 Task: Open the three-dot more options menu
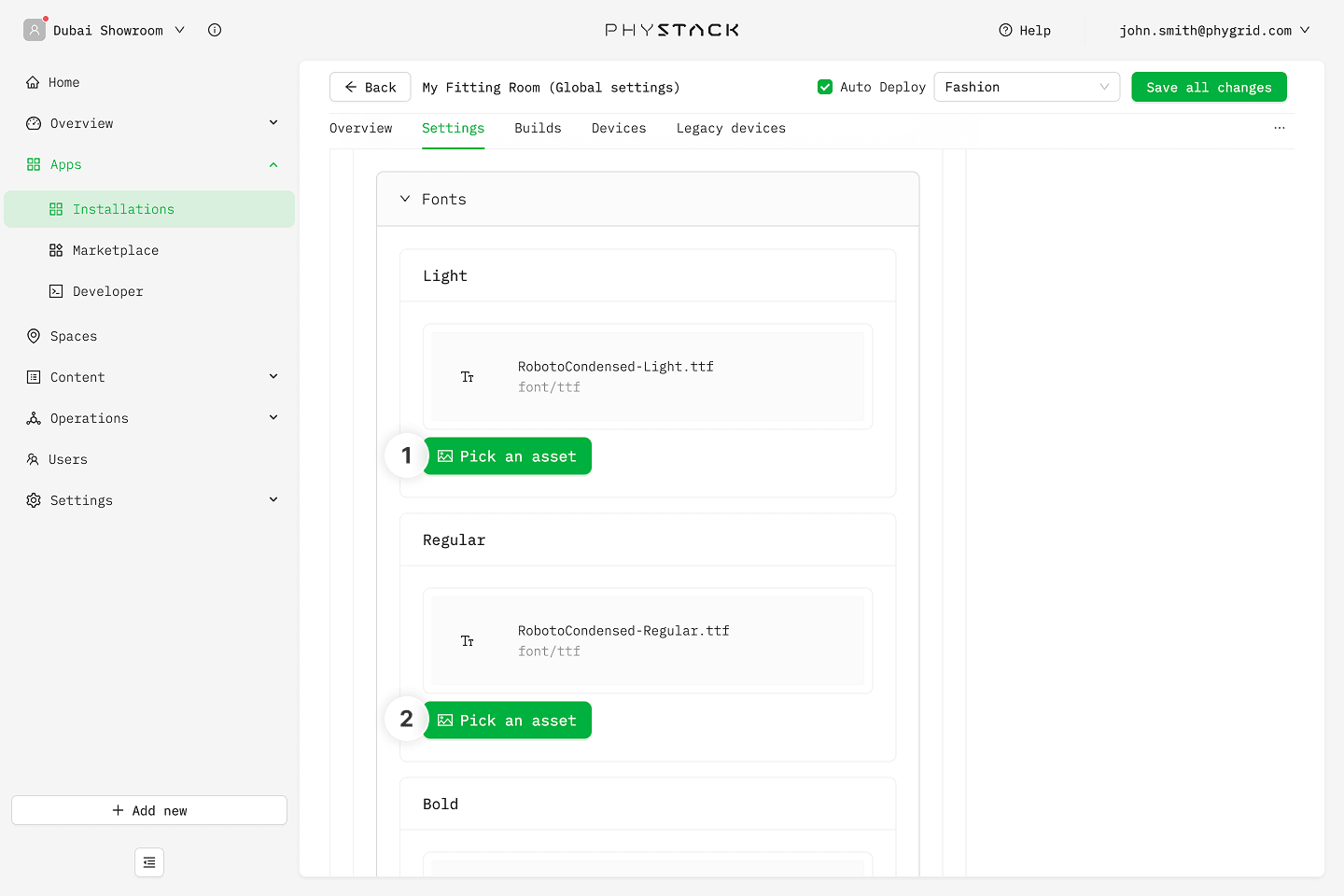(x=1280, y=128)
